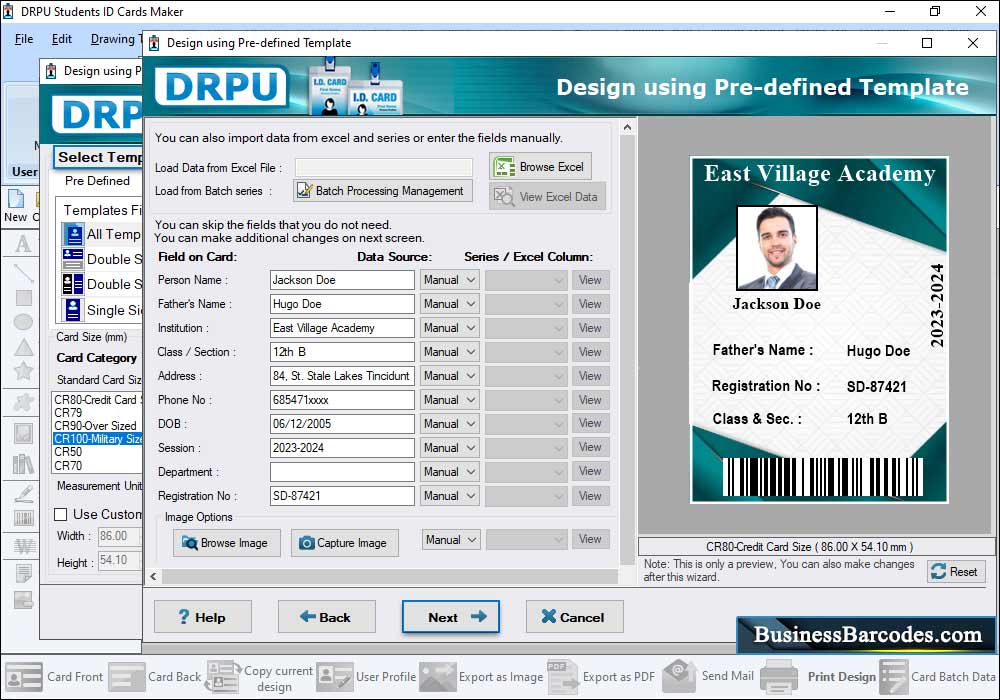The width and height of the screenshot is (1000, 700).
Task: Select the puzzle piece symbol tool
Action: pos(24,402)
